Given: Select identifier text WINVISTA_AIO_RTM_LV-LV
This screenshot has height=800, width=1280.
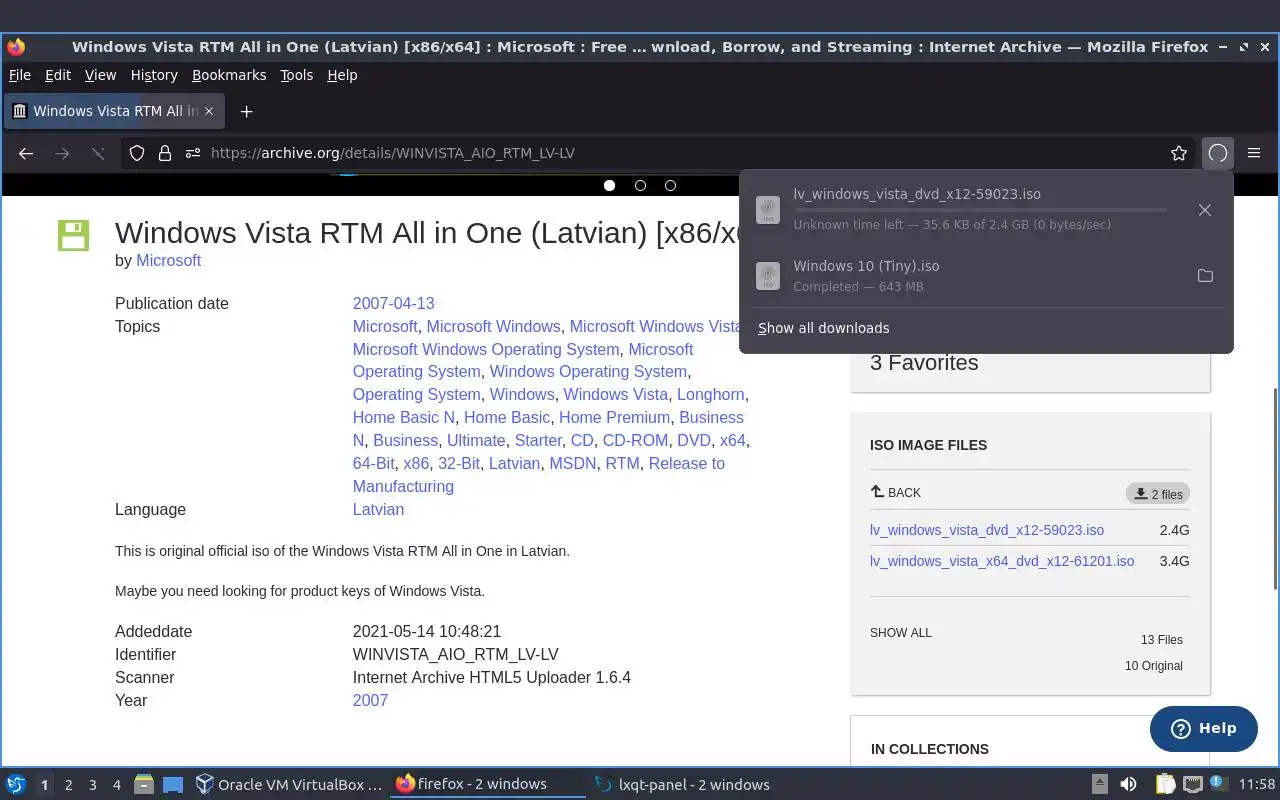Looking at the screenshot, I should point(455,654).
